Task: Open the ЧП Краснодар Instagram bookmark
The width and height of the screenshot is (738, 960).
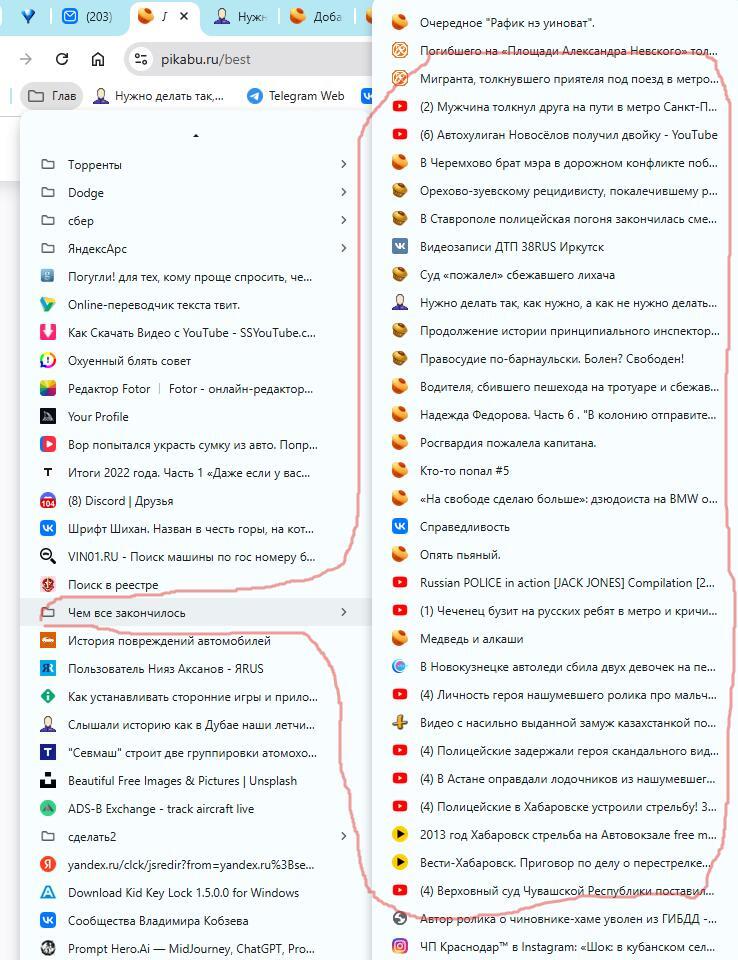Action: tap(566, 945)
